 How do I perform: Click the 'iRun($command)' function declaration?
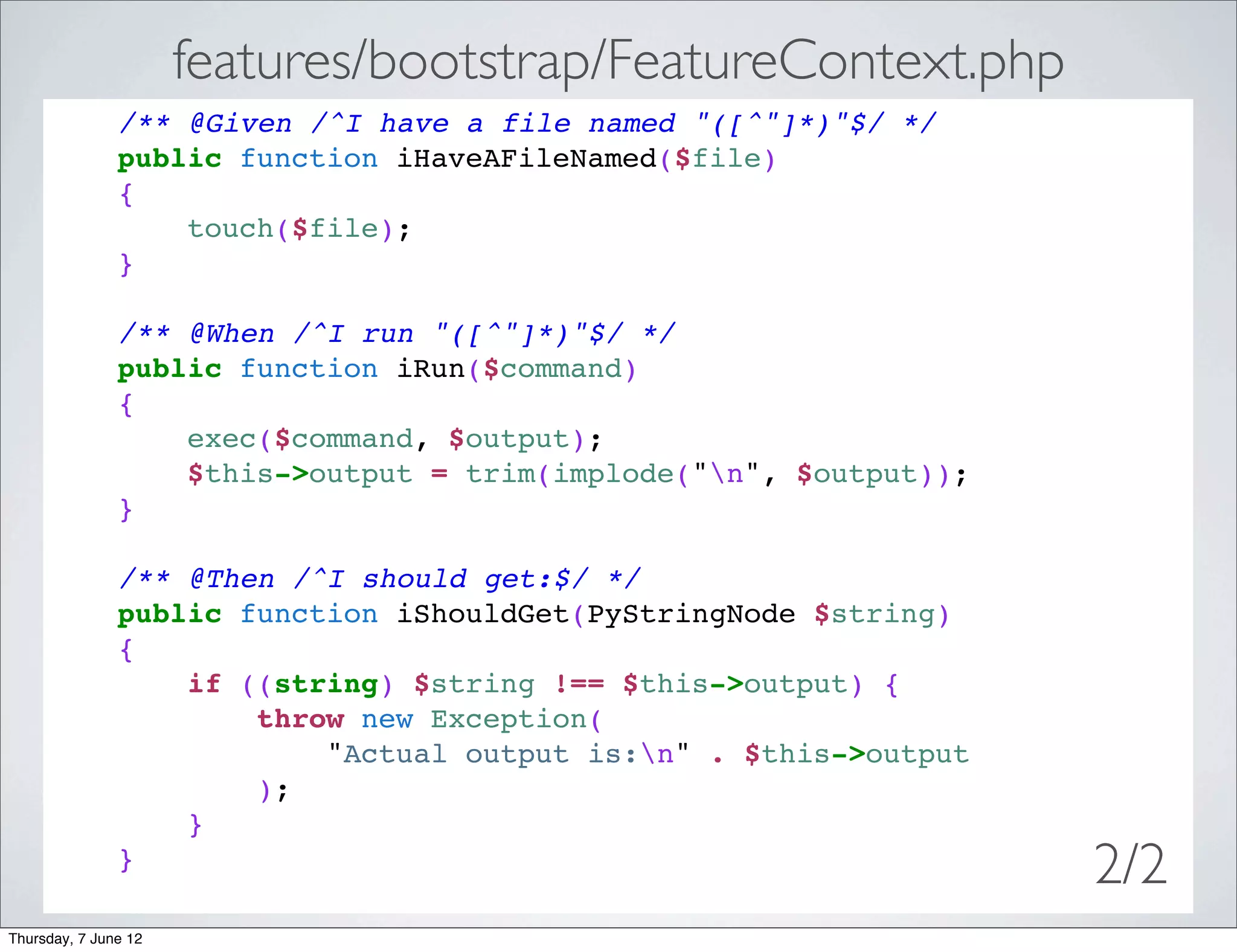(x=377, y=369)
